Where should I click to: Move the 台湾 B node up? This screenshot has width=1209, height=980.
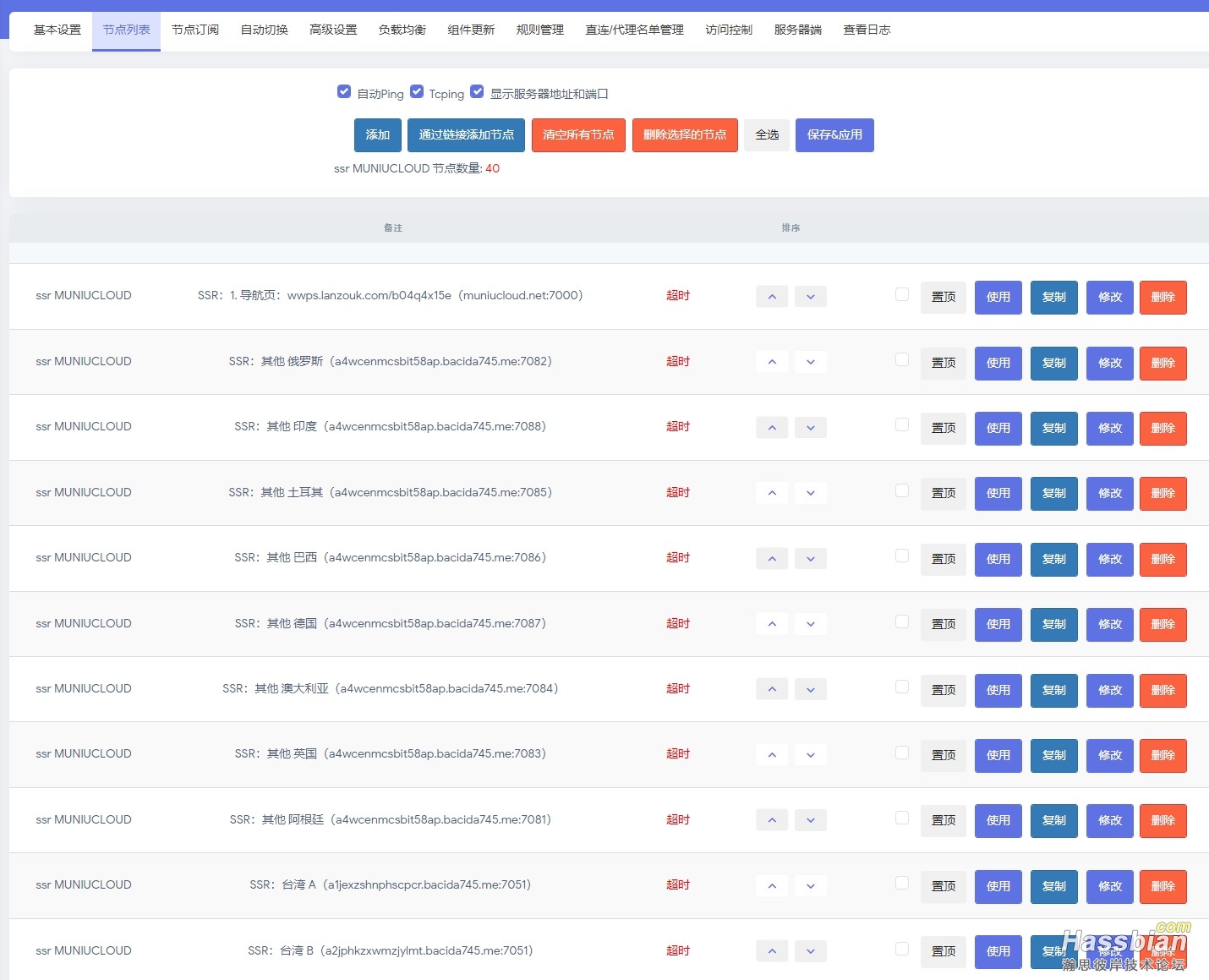(x=772, y=951)
